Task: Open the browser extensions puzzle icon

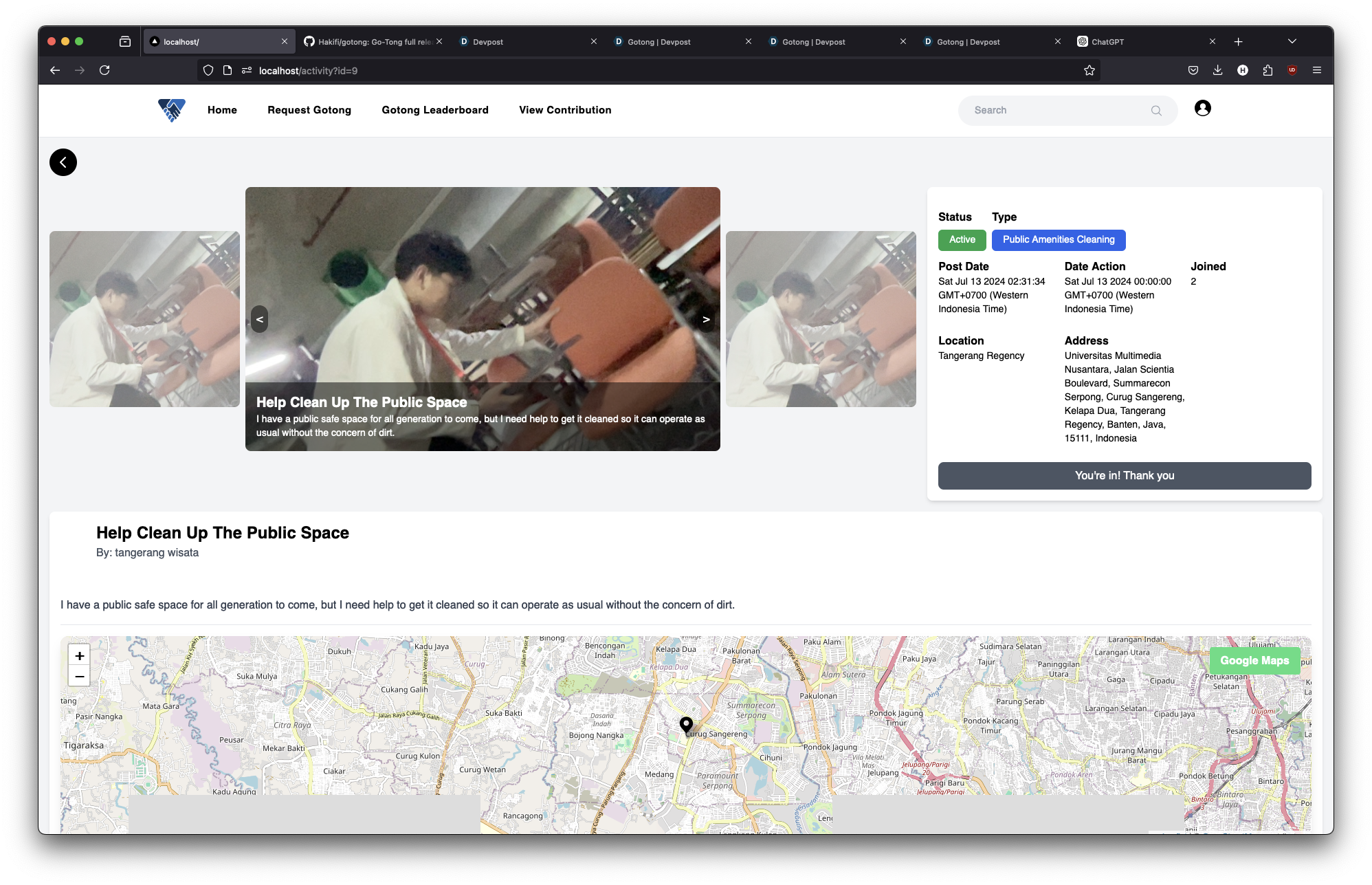Action: pyautogui.click(x=1268, y=70)
